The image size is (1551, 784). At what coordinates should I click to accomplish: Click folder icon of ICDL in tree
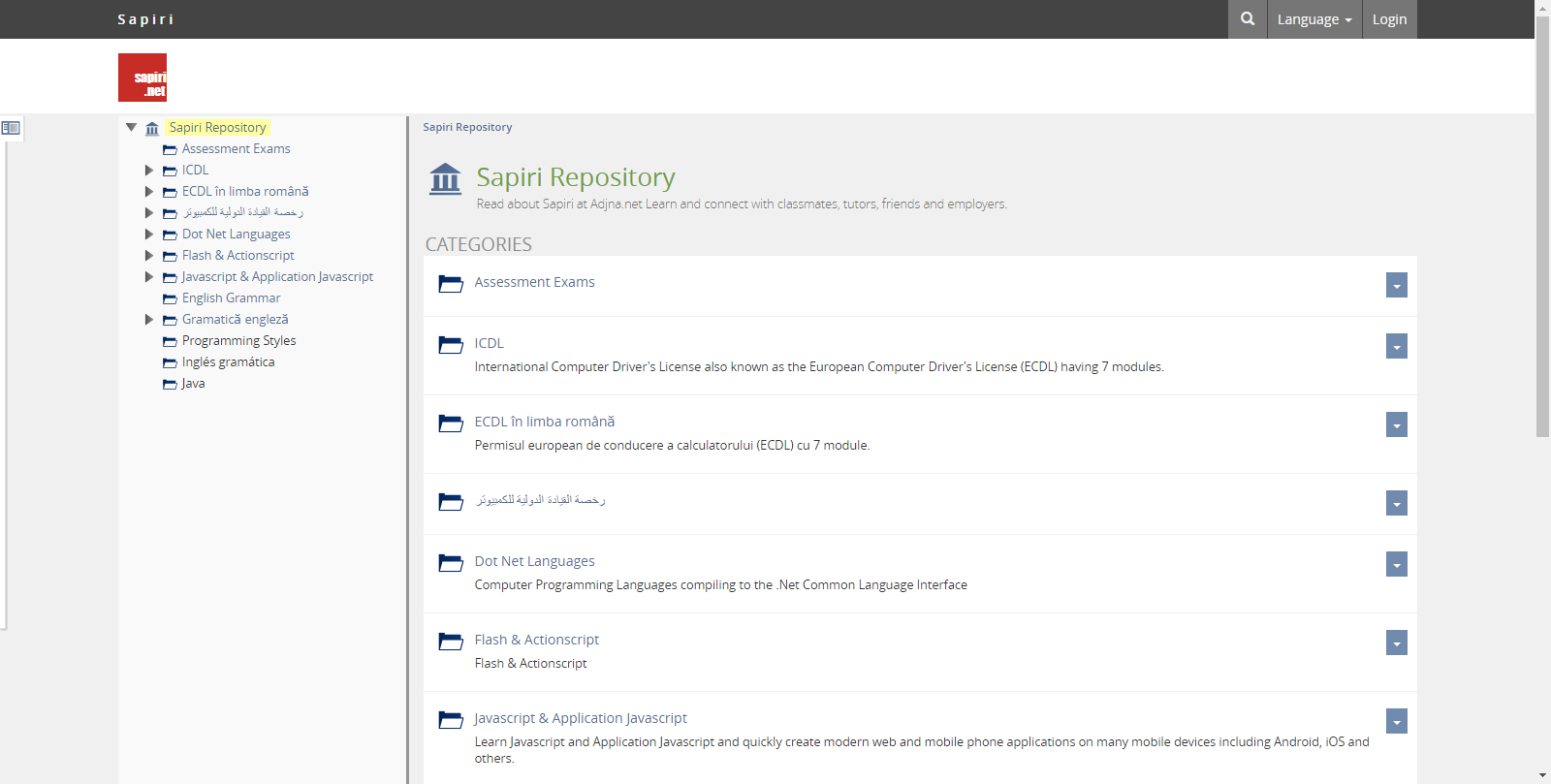(x=170, y=171)
